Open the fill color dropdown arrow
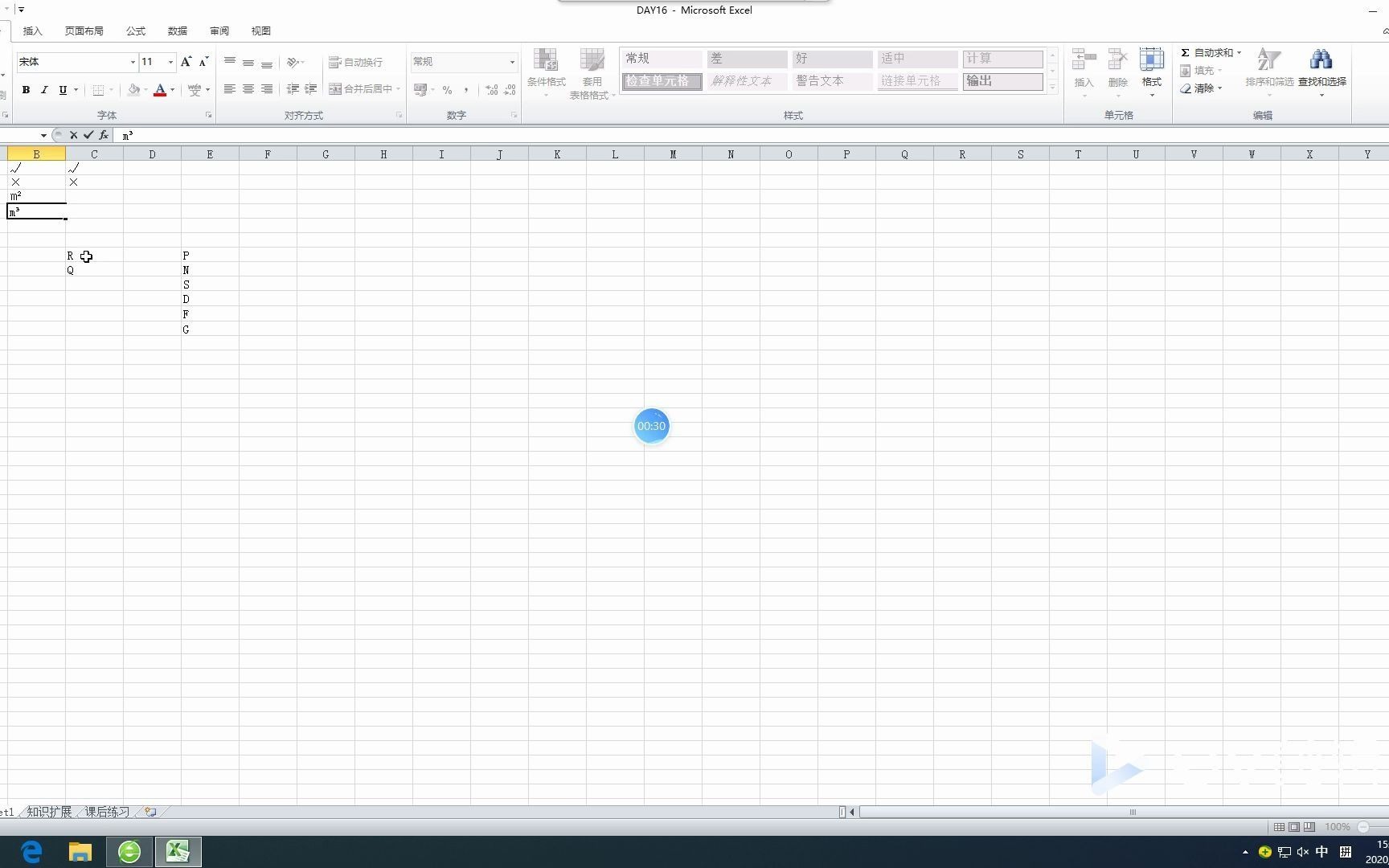 click(145, 90)
